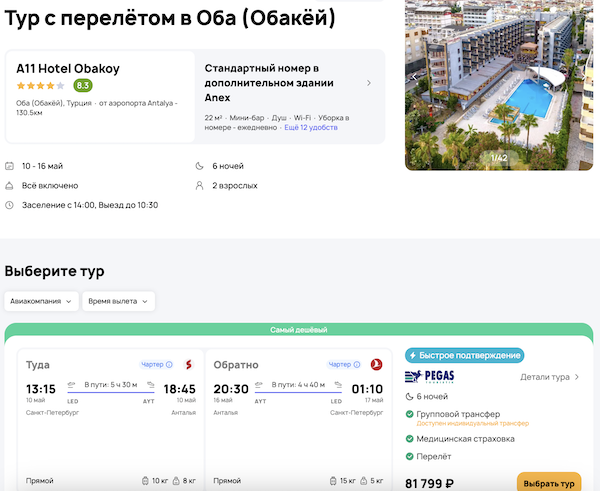The height and width of the screenshot is (491, 600).
Task: Show previous hotel photo with left arrow
Action: click(x=414, y=77)
